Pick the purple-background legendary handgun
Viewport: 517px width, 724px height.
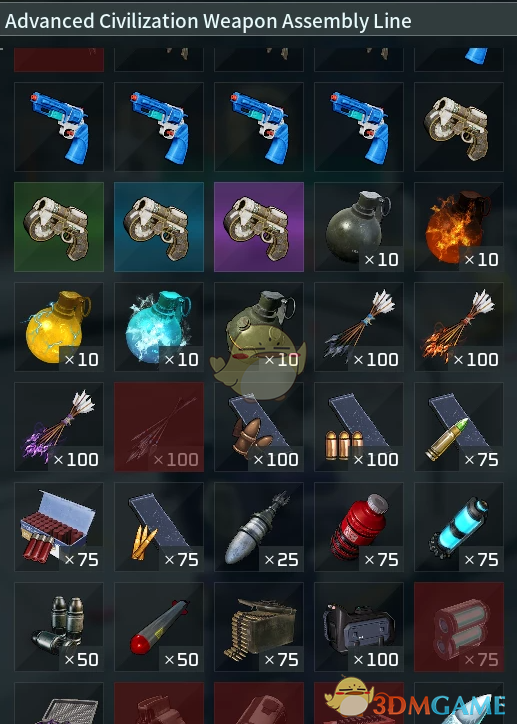pos(259,227)
